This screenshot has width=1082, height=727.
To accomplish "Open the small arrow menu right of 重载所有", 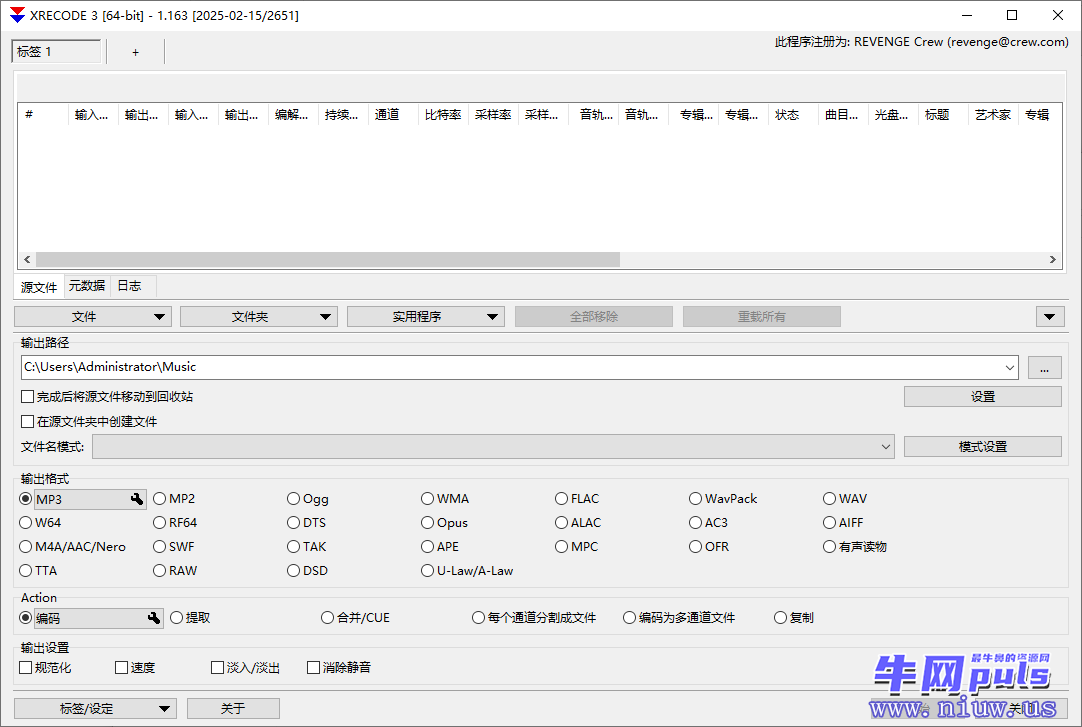I will click(1049, 317).
